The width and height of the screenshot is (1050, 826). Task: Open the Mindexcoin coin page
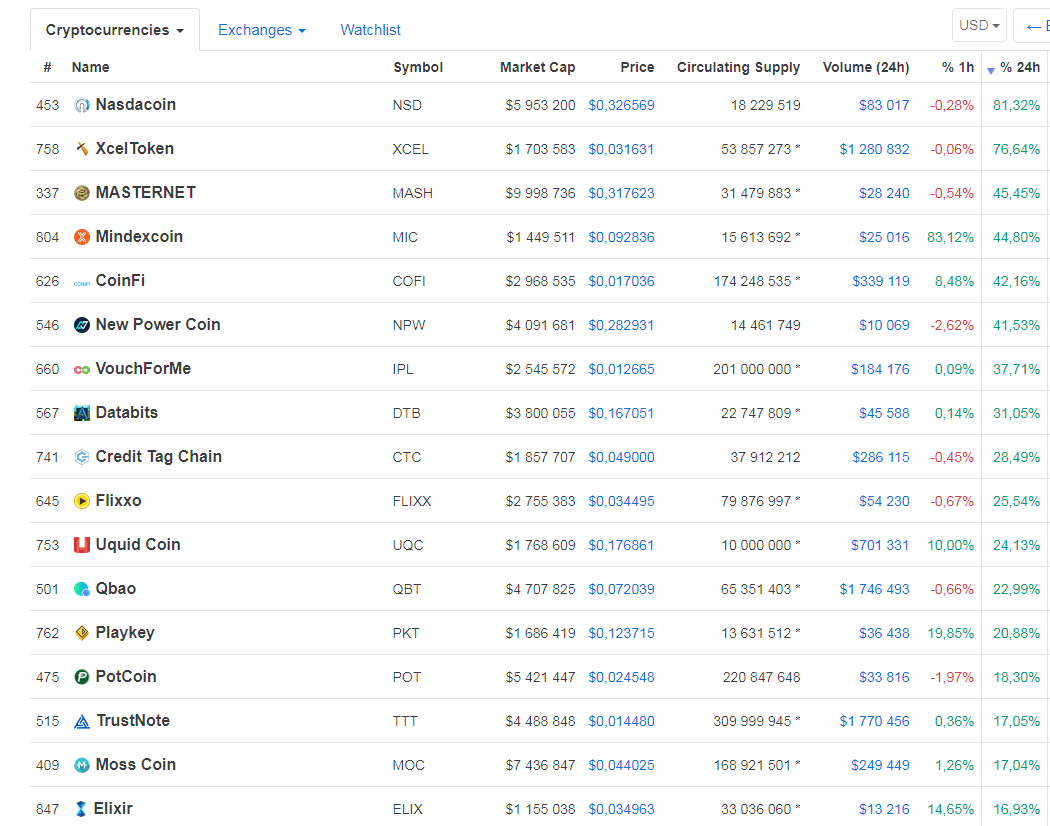(x=139, y=236)
